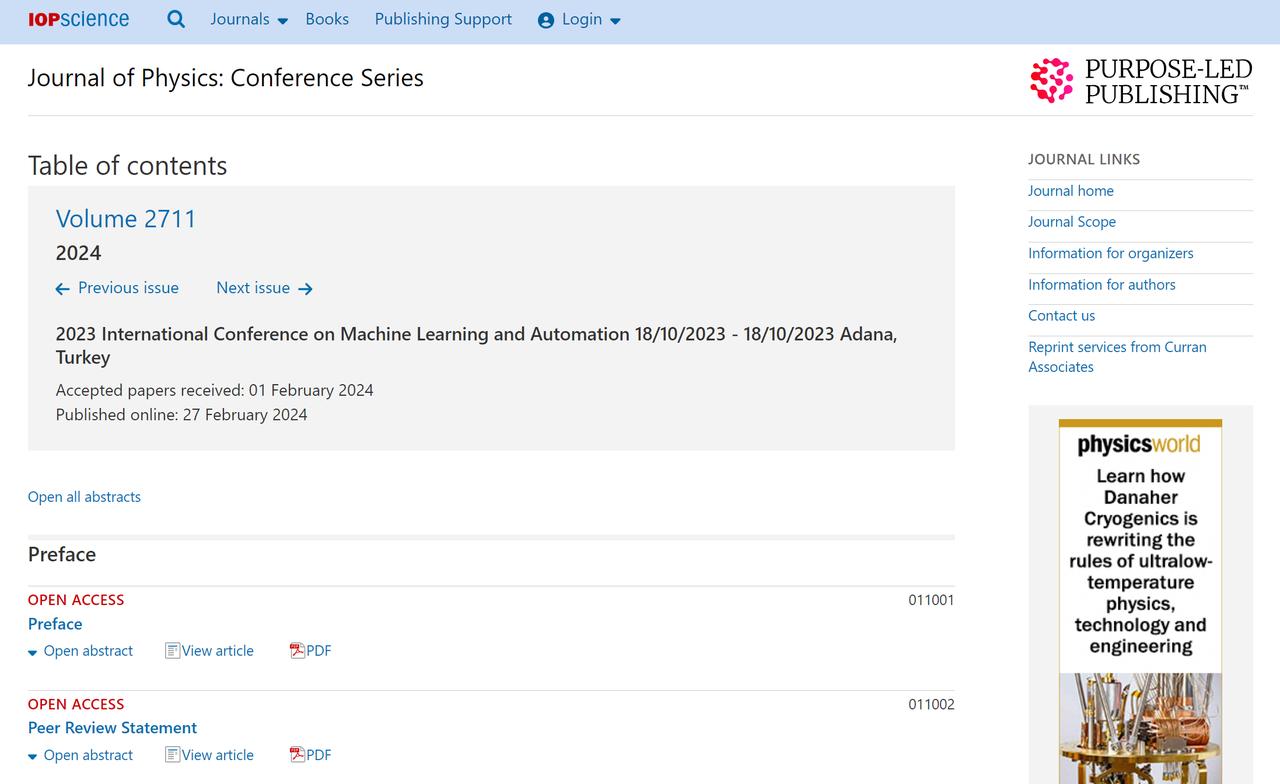Viewport: 1280px width, 784px height.
Task: Navigate to the Previous issue
Action: point(117,287)
